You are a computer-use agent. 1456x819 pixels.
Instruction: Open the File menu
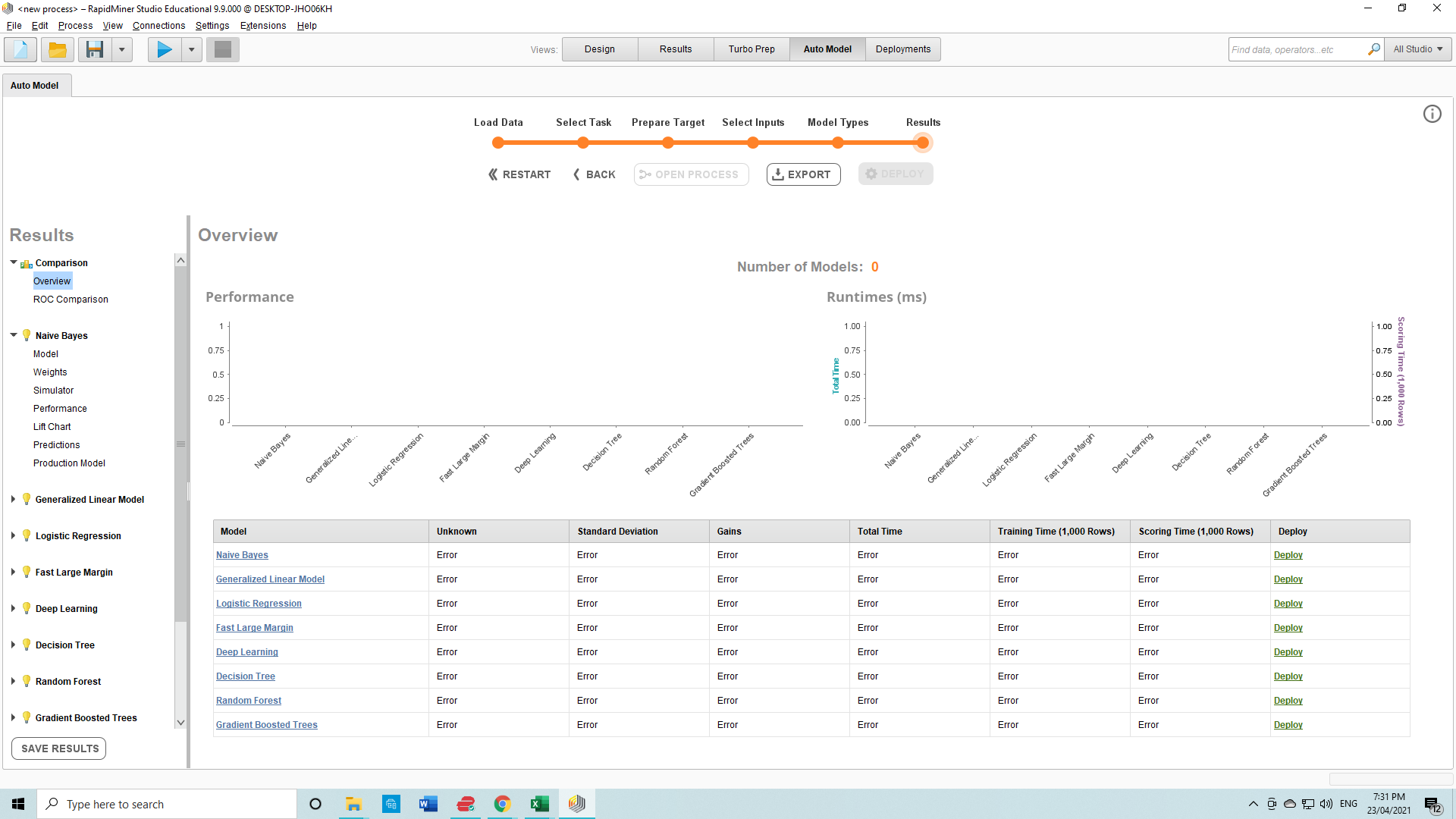point(14,26)
